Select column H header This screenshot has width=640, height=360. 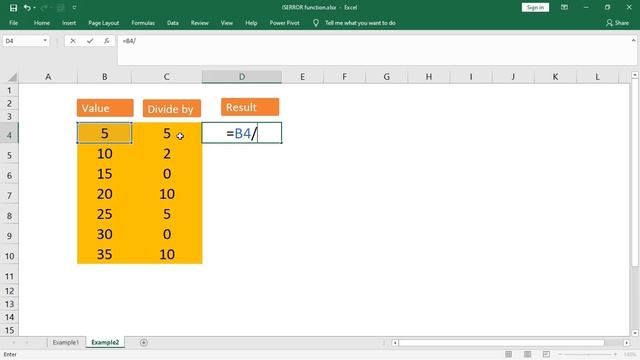429,77
